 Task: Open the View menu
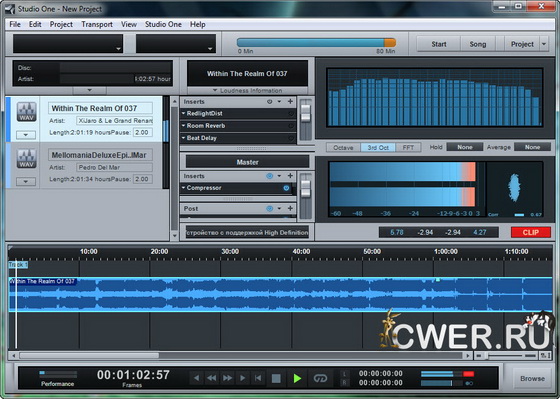(129, 24)
